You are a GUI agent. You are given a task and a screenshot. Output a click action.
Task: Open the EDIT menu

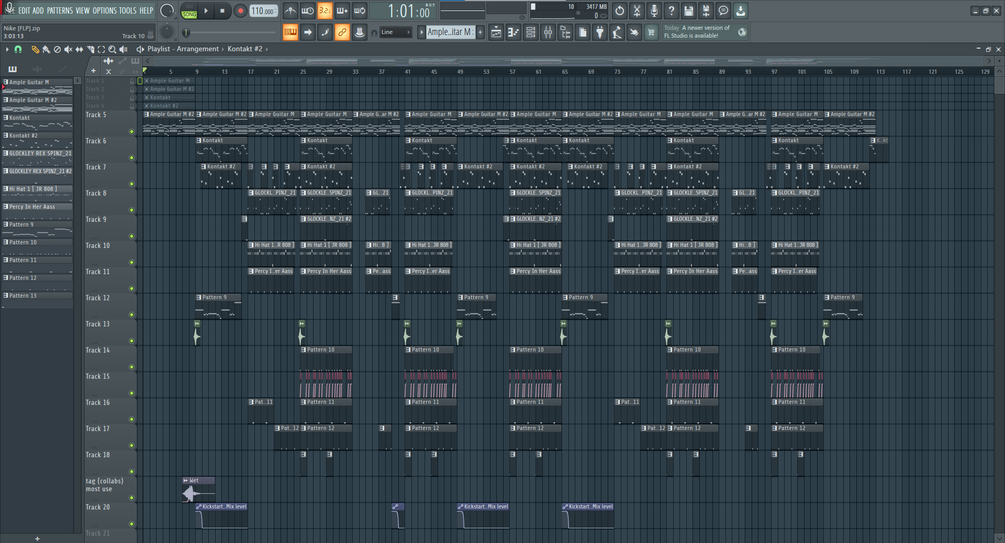pos(24,10)
